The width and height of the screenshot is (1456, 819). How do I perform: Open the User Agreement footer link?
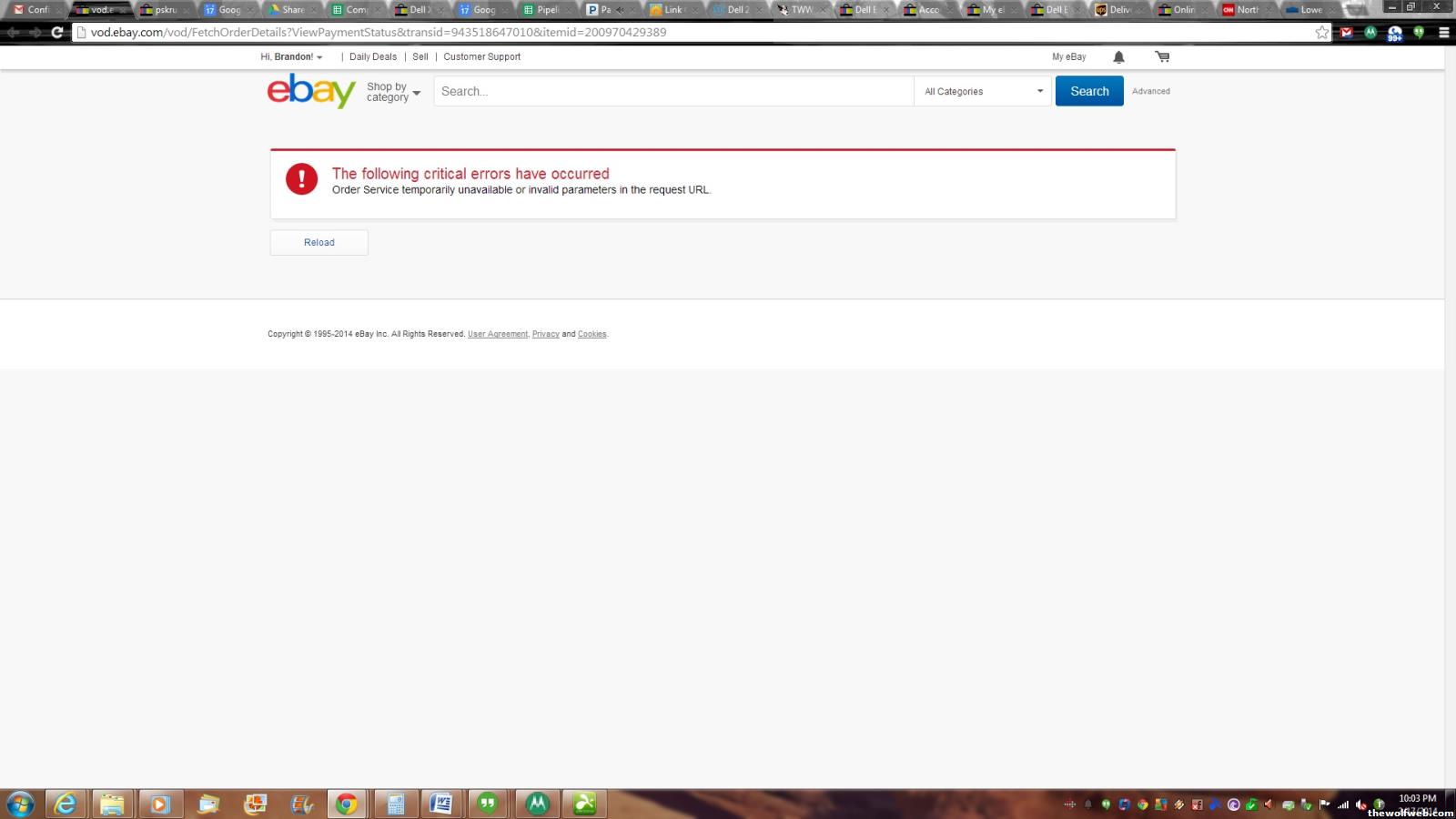click(497, 334)
